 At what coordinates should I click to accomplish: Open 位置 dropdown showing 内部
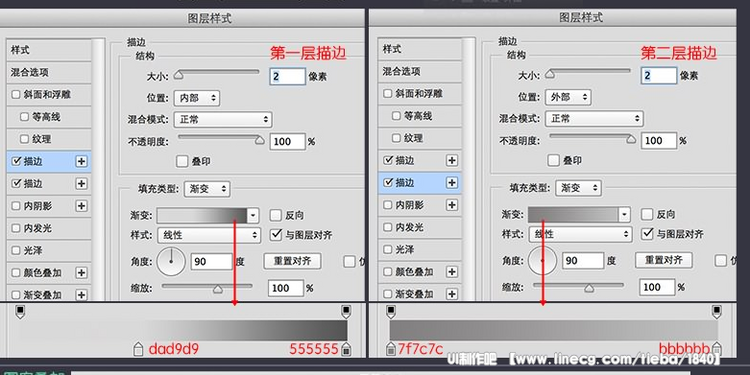pos(197,98)
